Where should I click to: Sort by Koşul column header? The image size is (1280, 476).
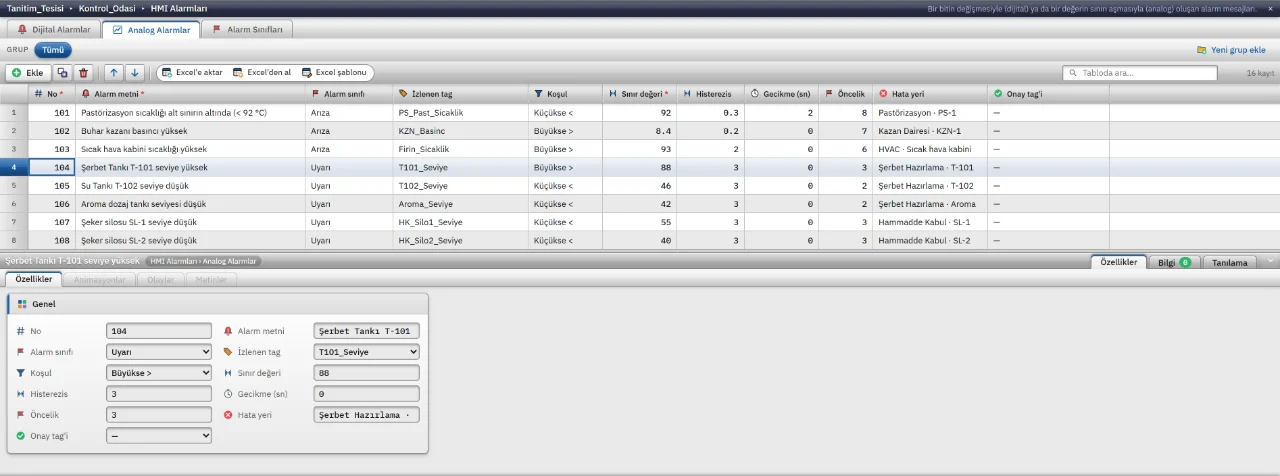(565, 94)
